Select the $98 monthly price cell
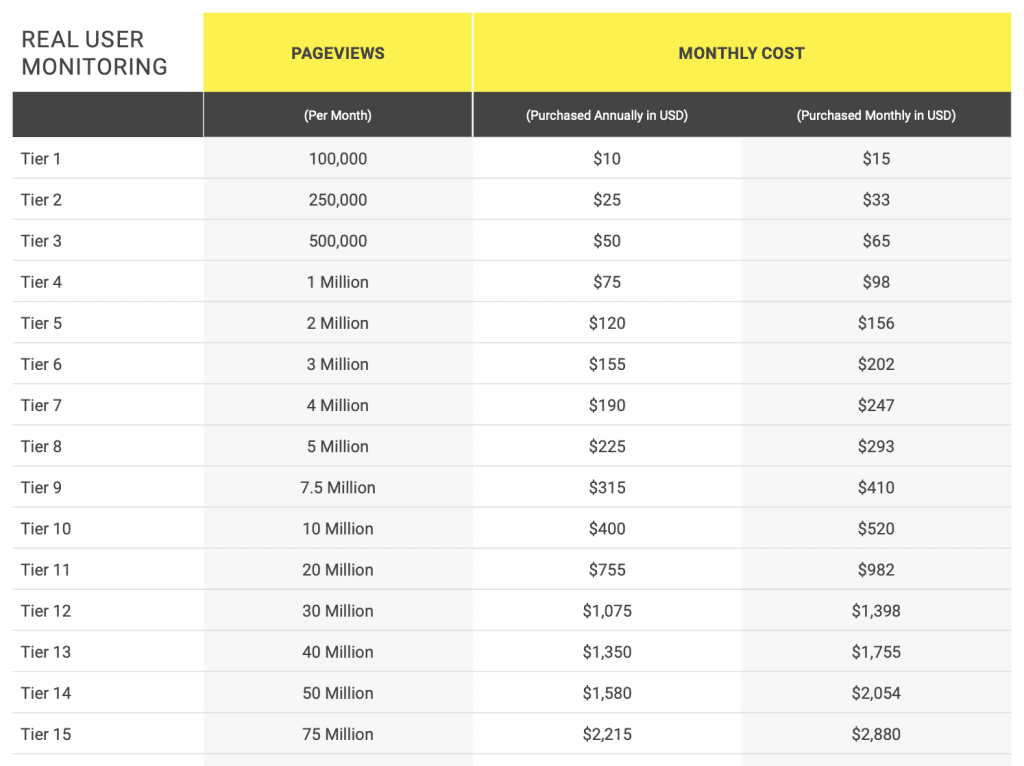Viewport: 1024px width, 766px height. tap(876, 282)
